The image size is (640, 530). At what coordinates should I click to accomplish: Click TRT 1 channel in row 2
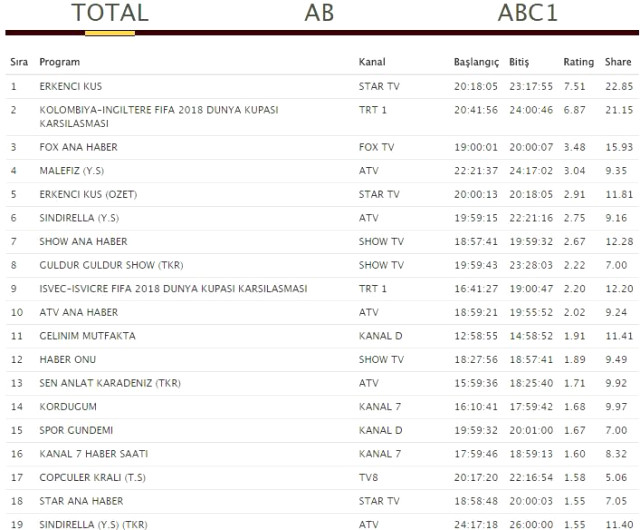click(372, 110)
